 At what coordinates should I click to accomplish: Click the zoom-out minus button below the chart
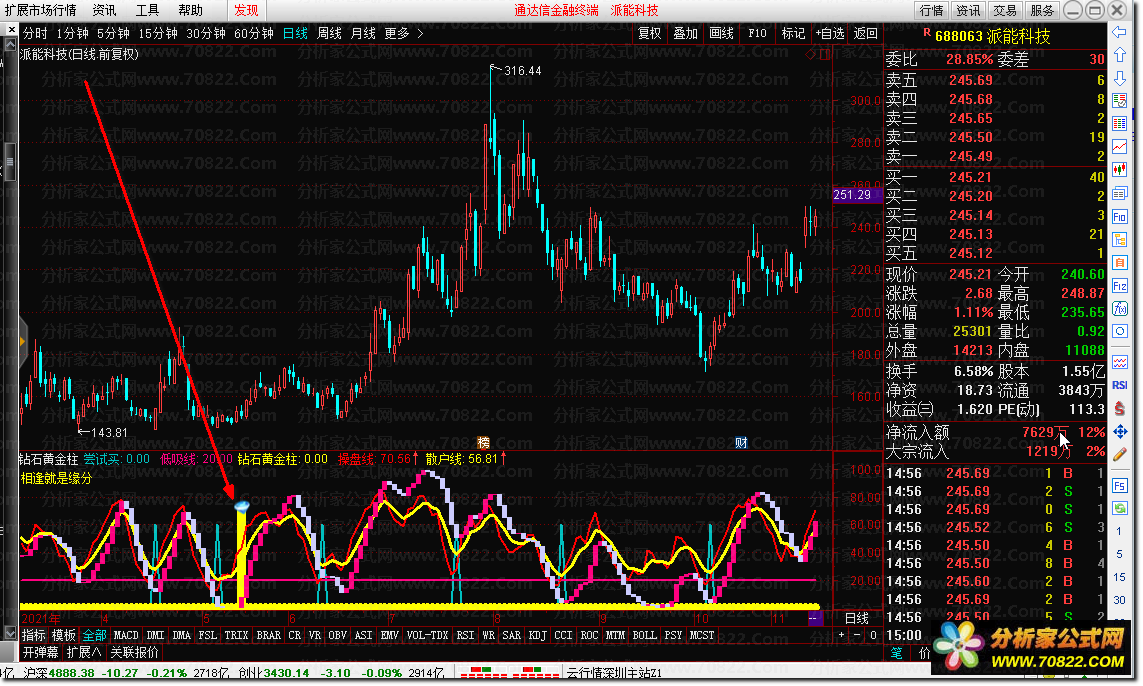click(857, 635)
